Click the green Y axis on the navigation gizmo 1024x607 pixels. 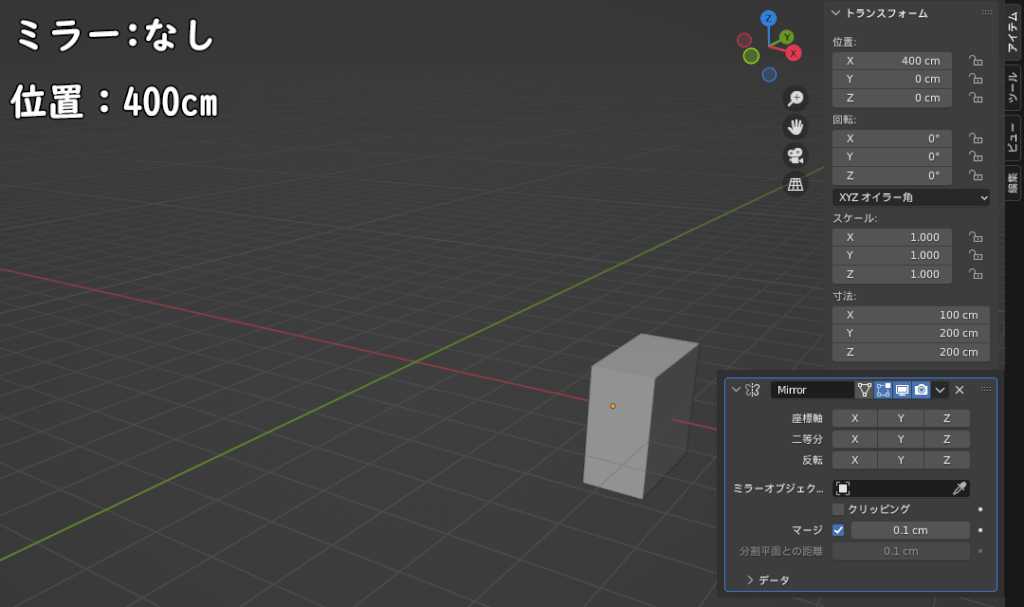point(786,37)
